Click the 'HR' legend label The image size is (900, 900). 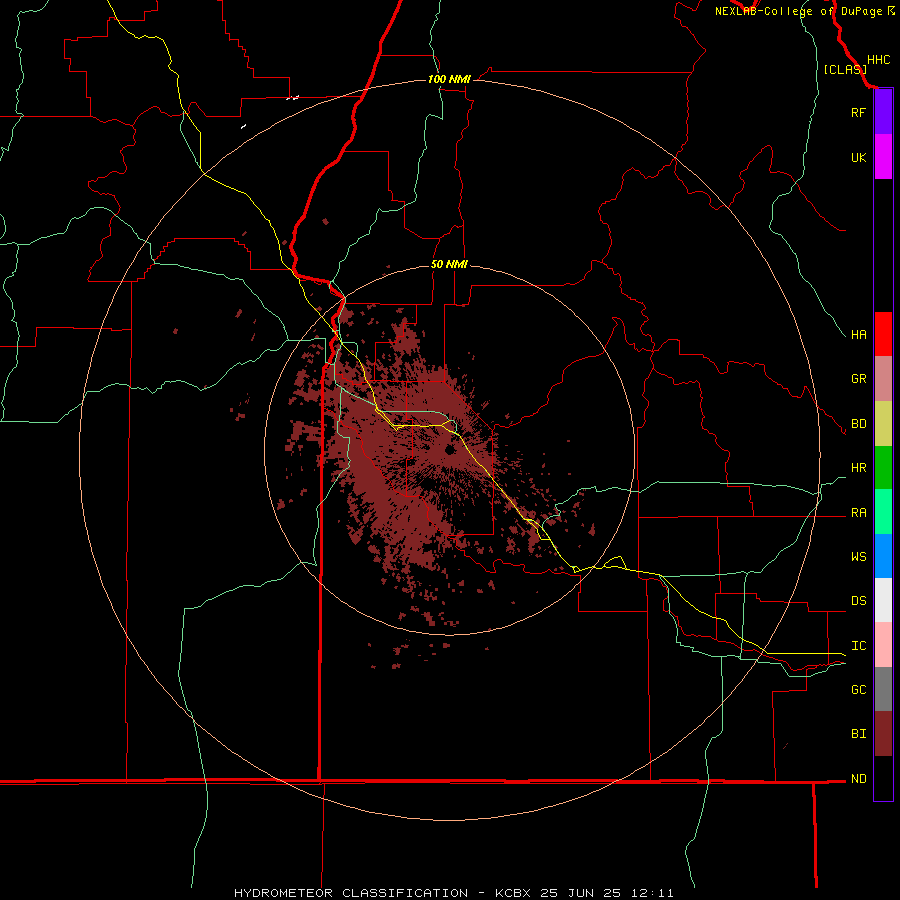858,468
